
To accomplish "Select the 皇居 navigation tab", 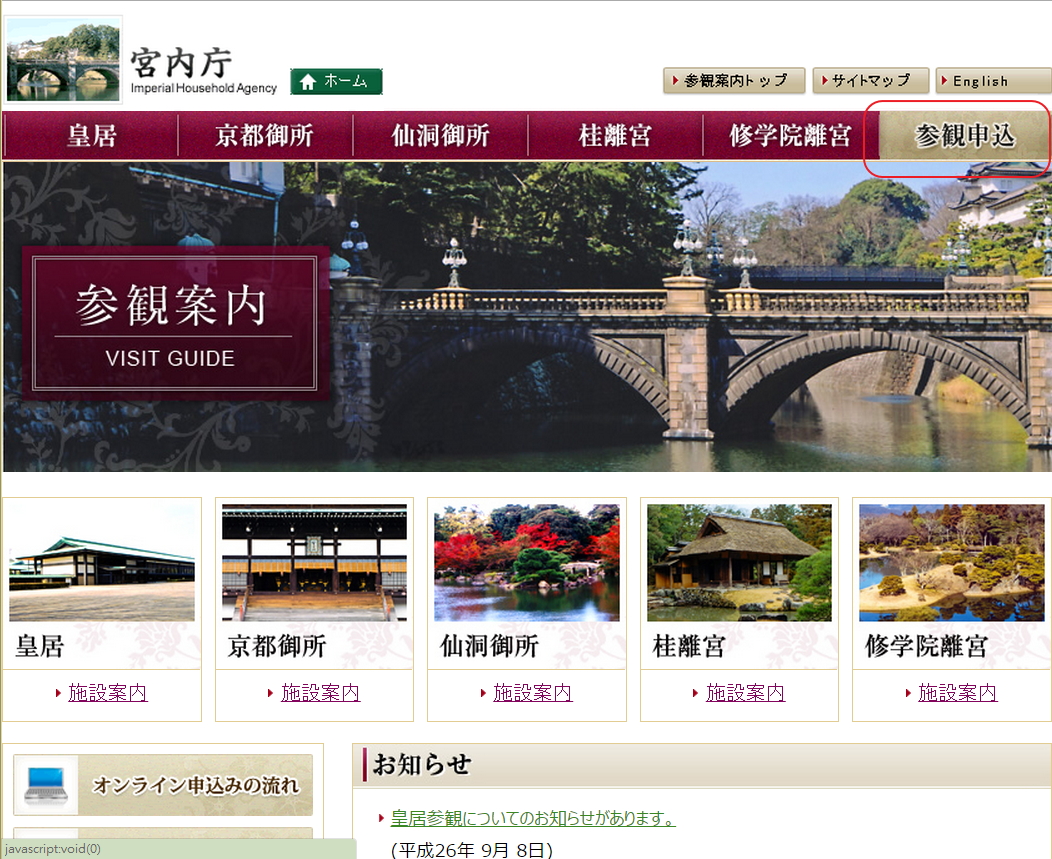I will (x=91, y=136).
